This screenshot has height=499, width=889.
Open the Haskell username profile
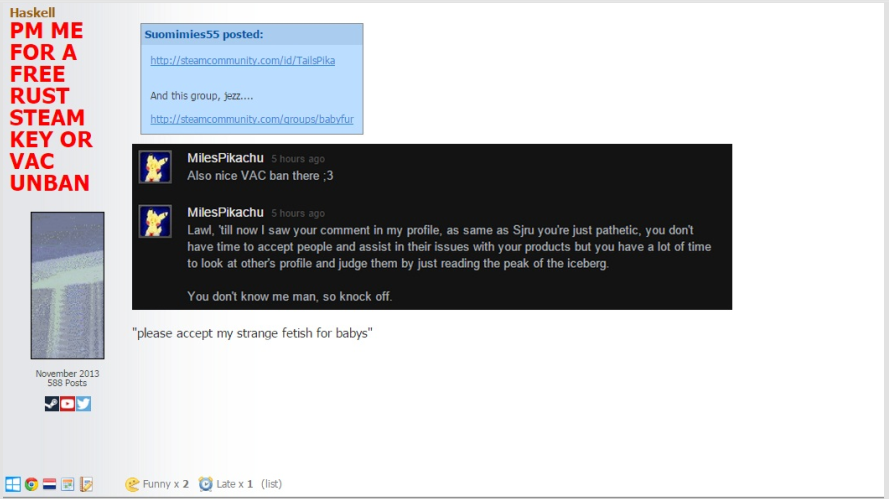tap(32, 12)
